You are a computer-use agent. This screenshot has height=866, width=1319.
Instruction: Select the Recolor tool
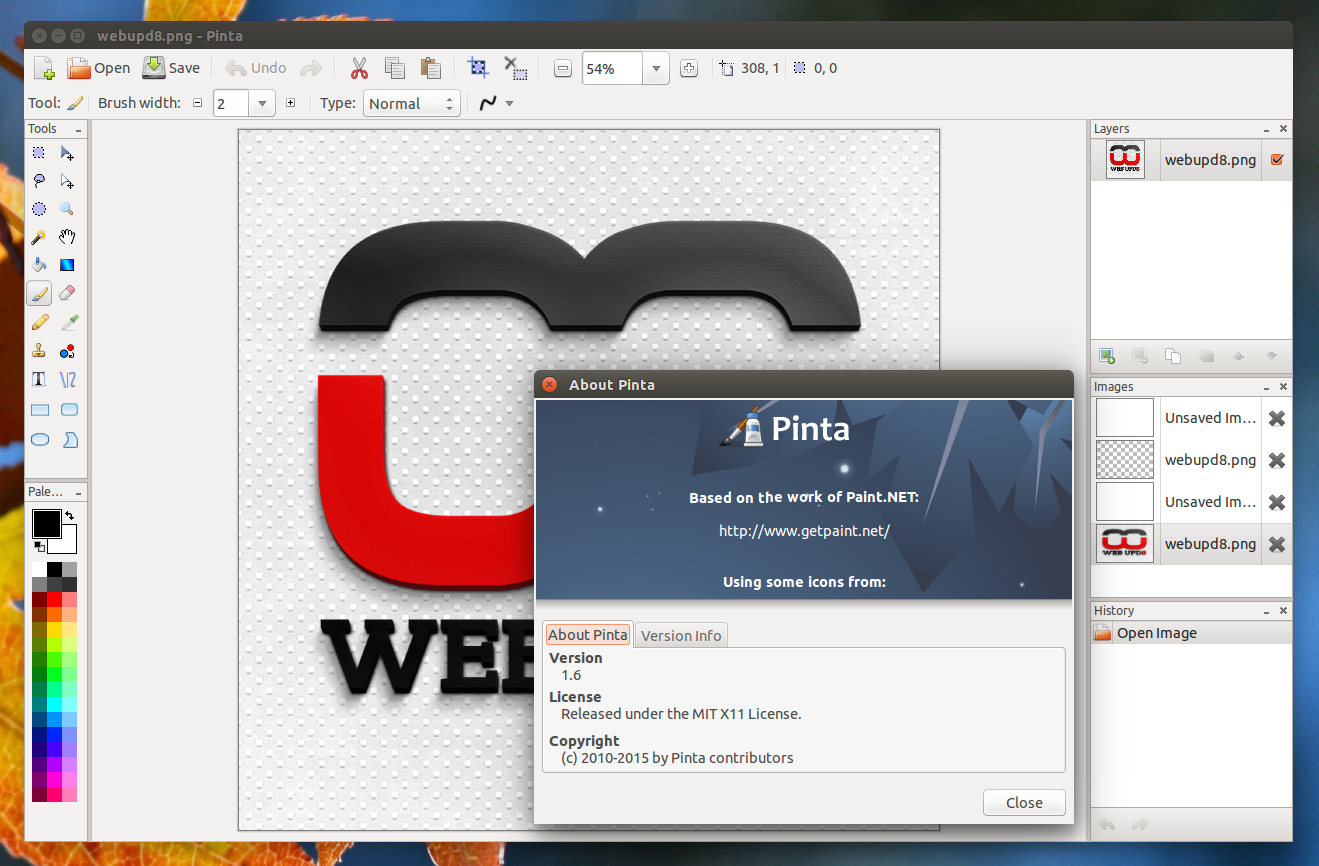pos(67,351)
